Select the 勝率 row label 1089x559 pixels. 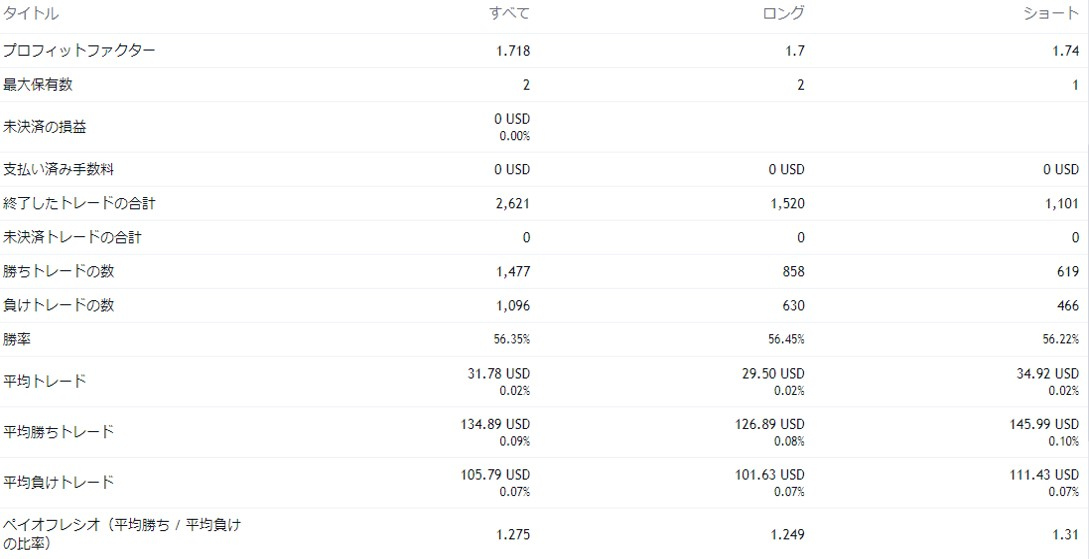17,340
